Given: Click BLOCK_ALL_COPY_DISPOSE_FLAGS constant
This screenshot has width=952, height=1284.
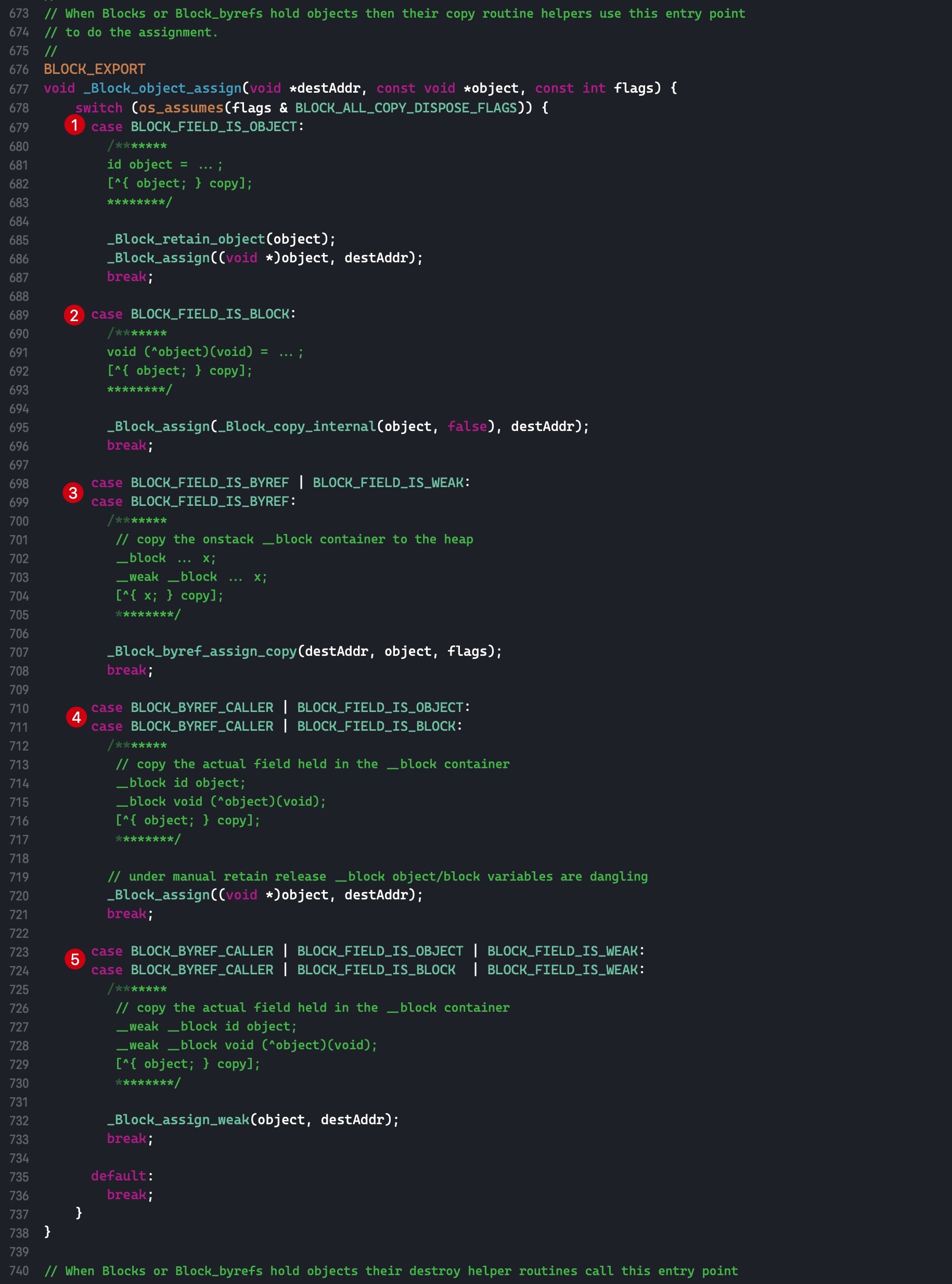Looking at the screenshot, I should pos(406,108).
